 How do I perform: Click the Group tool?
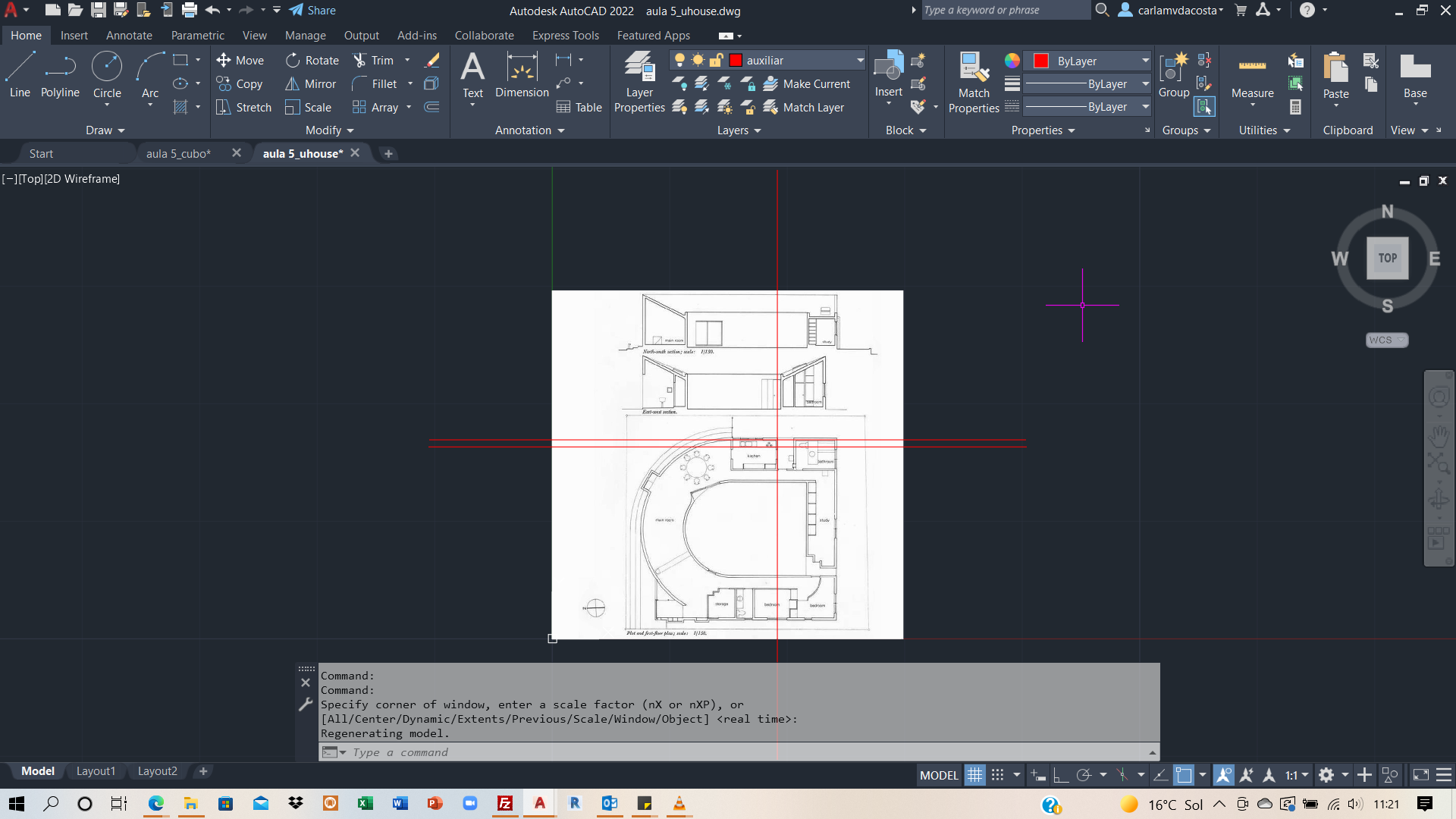(x=1173, y=75)
